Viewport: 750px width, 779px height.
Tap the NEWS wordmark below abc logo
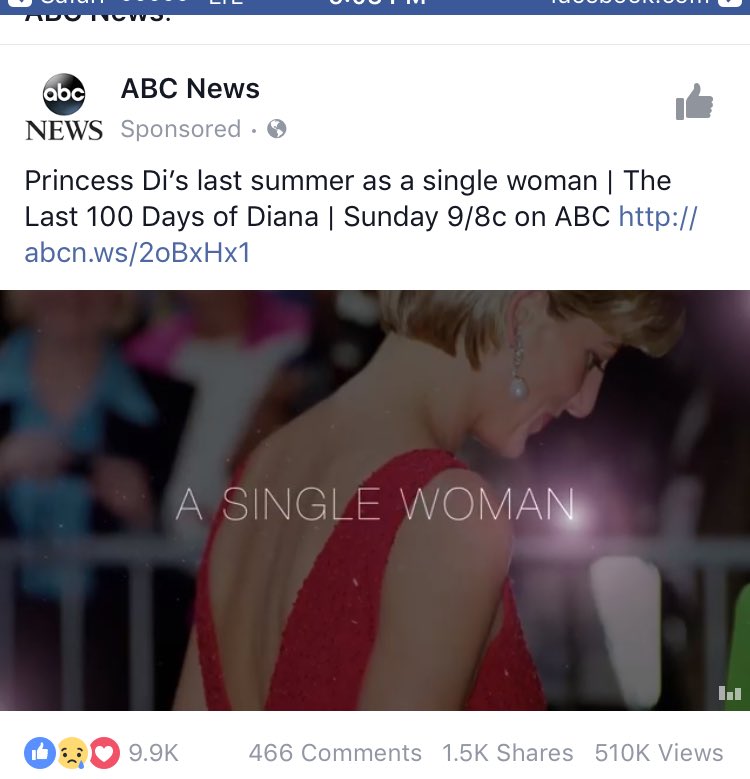click(x=64, y=130)
